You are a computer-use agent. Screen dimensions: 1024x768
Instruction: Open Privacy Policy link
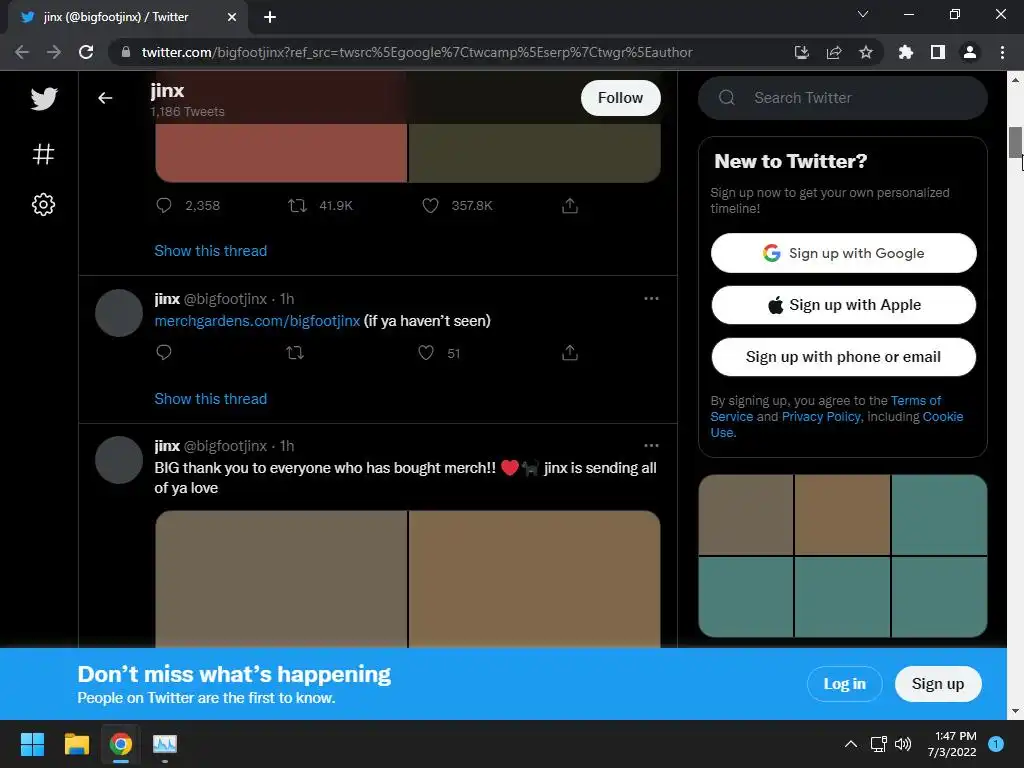821,417
